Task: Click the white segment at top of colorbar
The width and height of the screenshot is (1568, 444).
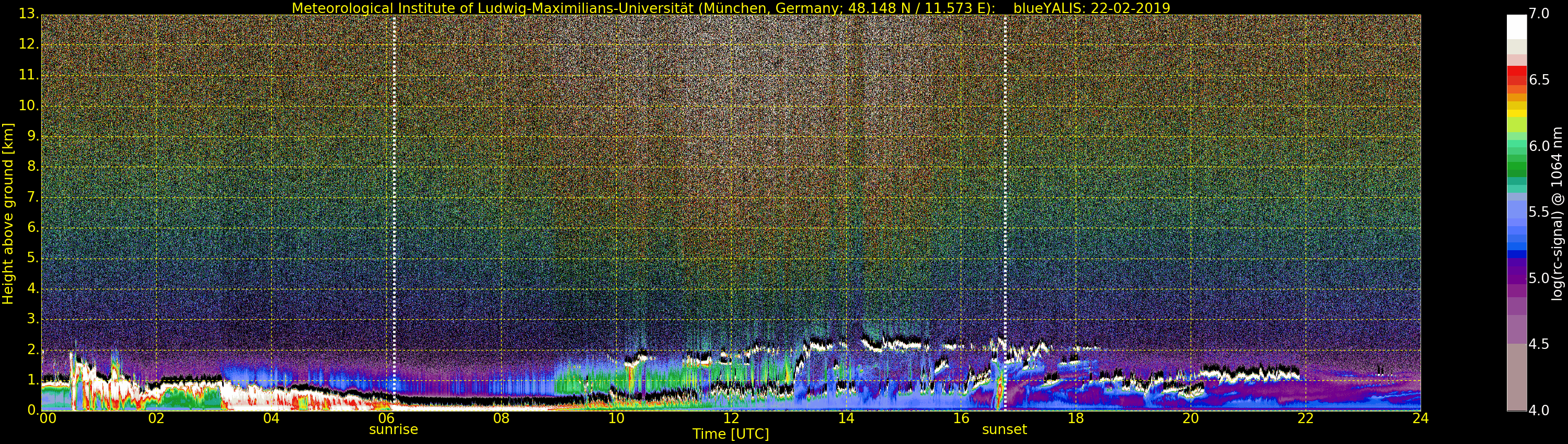Action: click(x=1516, y=27)
